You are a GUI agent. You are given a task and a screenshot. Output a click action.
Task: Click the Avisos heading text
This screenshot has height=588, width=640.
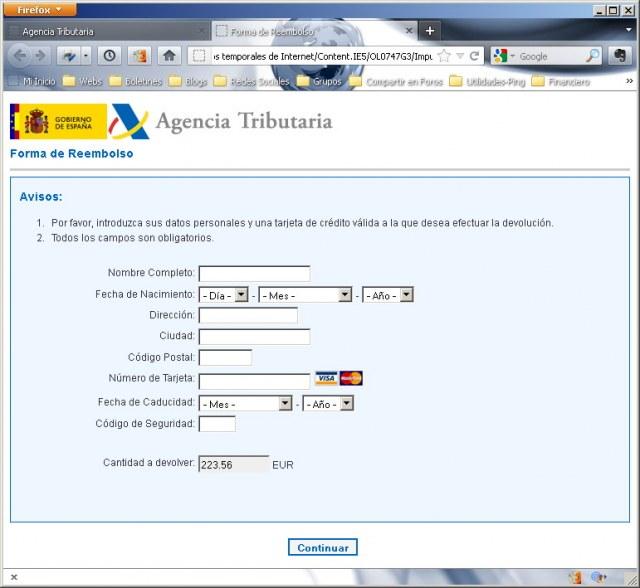tap(41, 197)
